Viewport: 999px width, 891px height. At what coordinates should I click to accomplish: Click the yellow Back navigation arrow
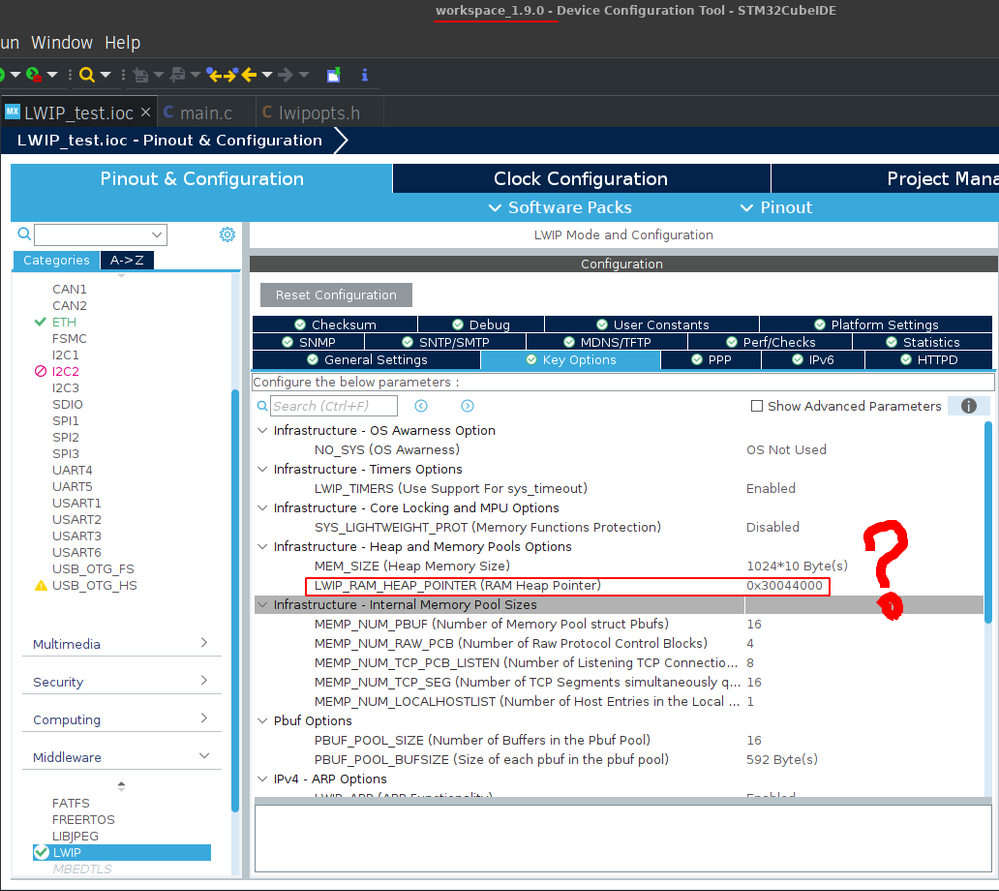tap(249, 75)
